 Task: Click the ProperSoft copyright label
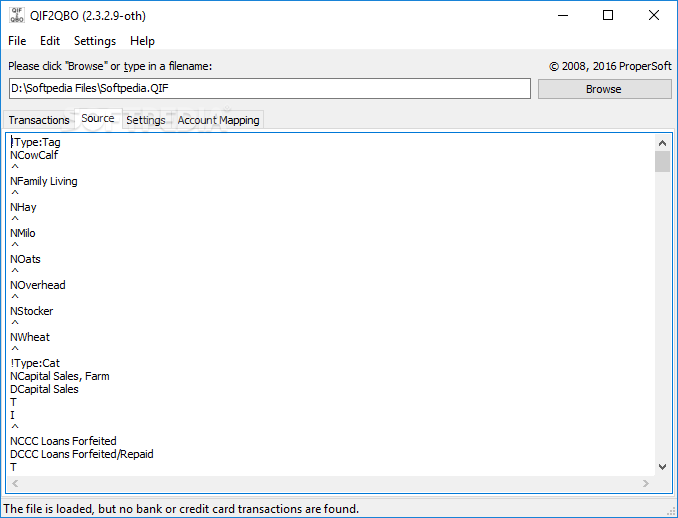[610, 66]
